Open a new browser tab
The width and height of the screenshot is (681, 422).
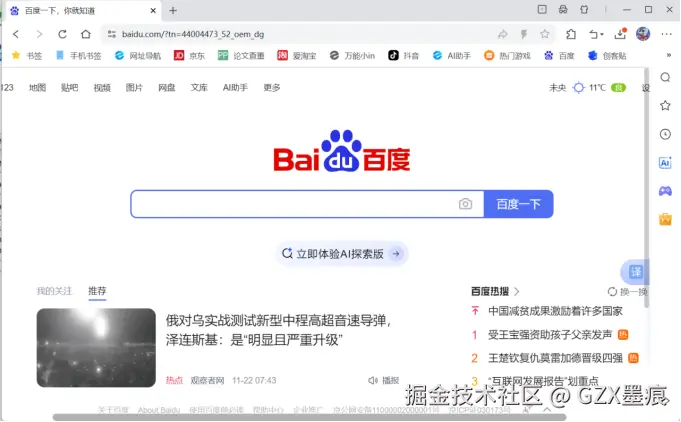[173, 10]
